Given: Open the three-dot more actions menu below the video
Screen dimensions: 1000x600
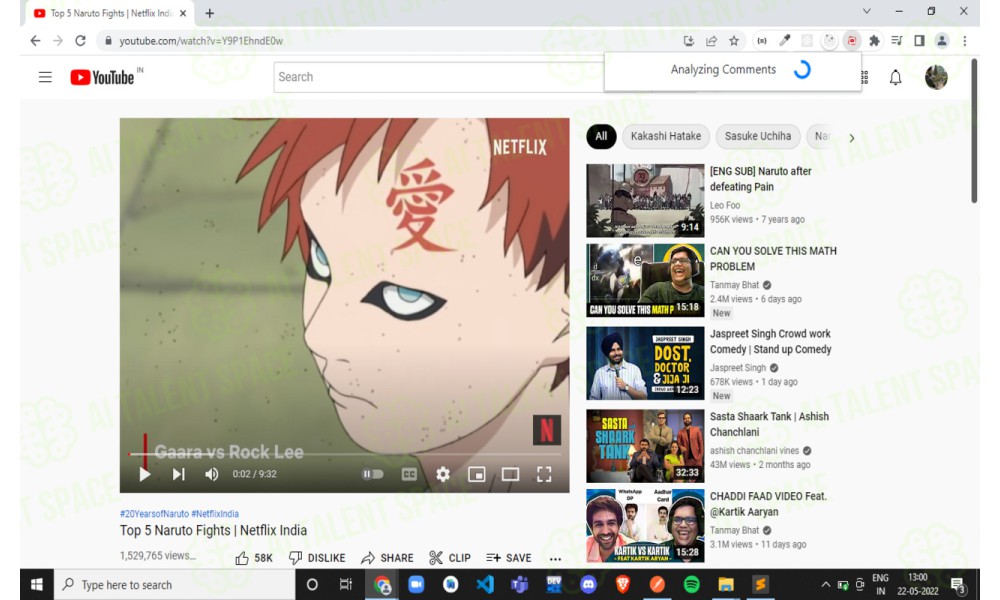Looking at the screenshot, I should (555, 559).
